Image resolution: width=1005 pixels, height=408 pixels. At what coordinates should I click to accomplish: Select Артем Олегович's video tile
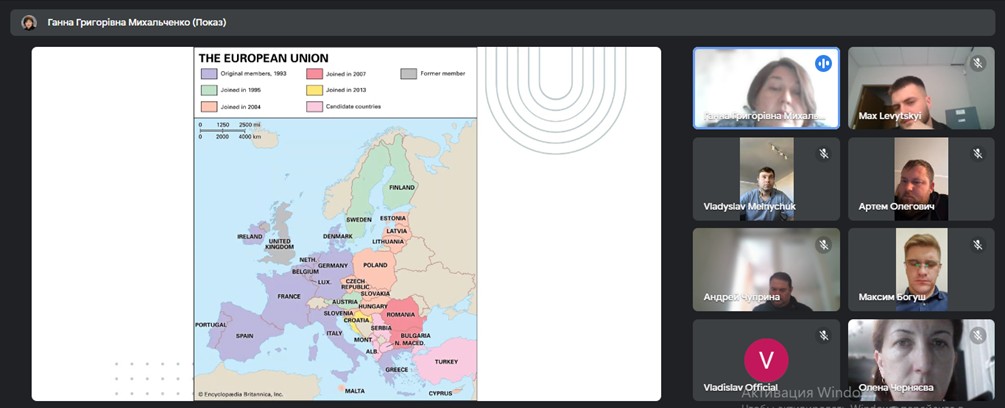(921, 179)
